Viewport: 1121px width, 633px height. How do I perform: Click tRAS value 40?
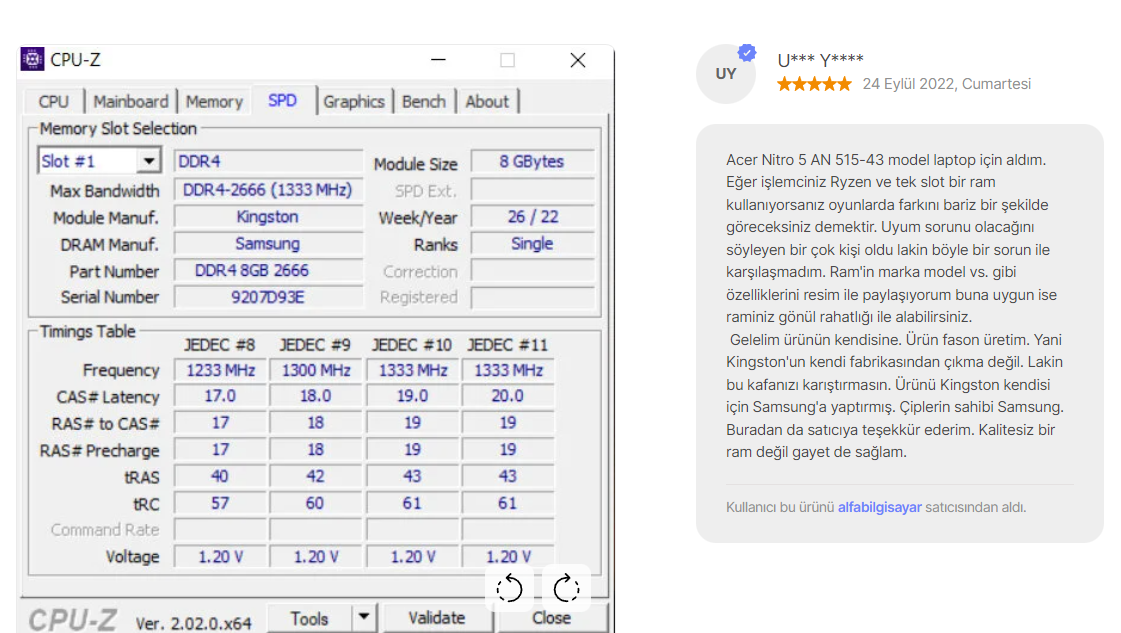coord(220,476)
